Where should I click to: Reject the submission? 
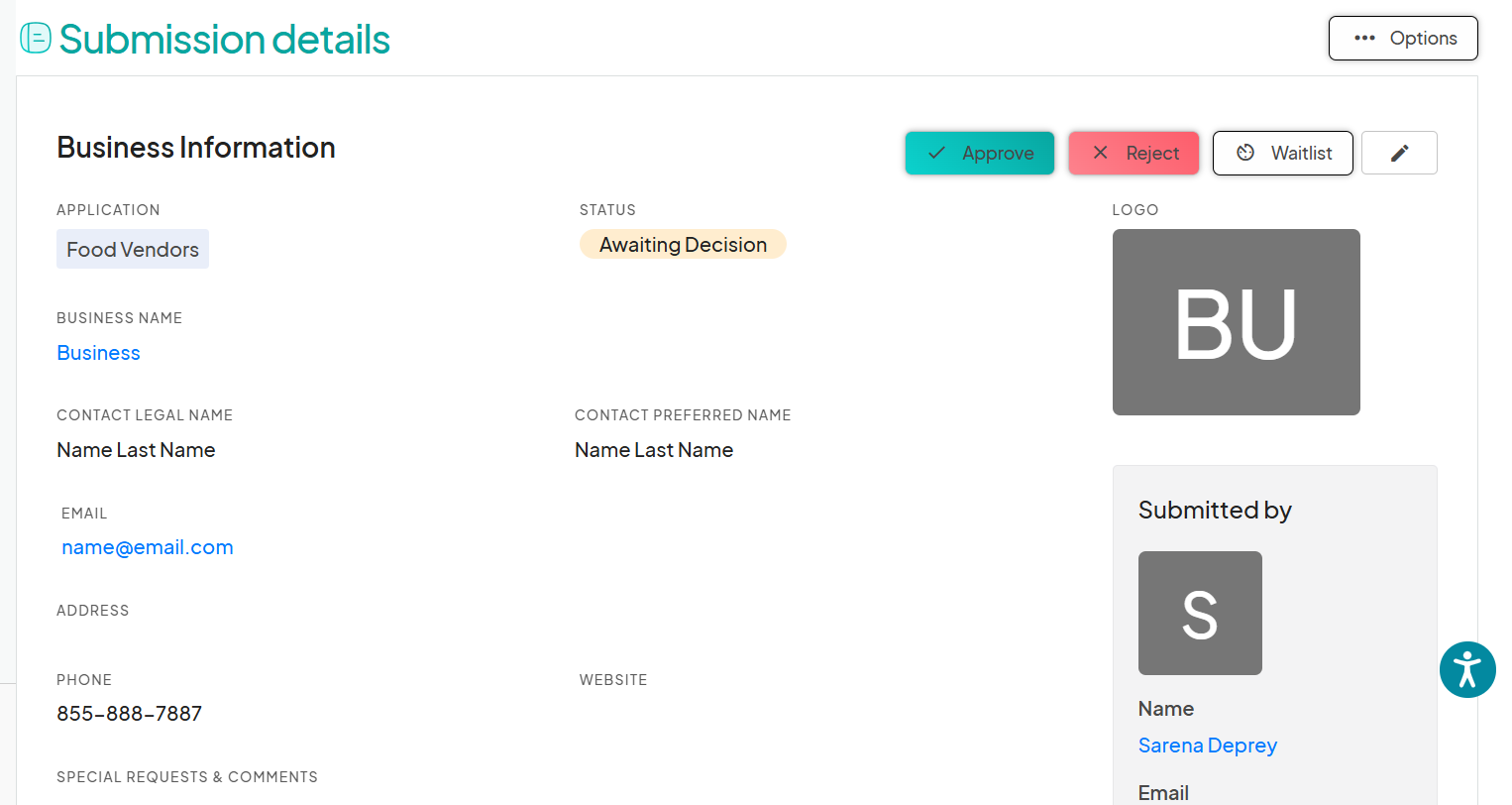coord(1134,153)
